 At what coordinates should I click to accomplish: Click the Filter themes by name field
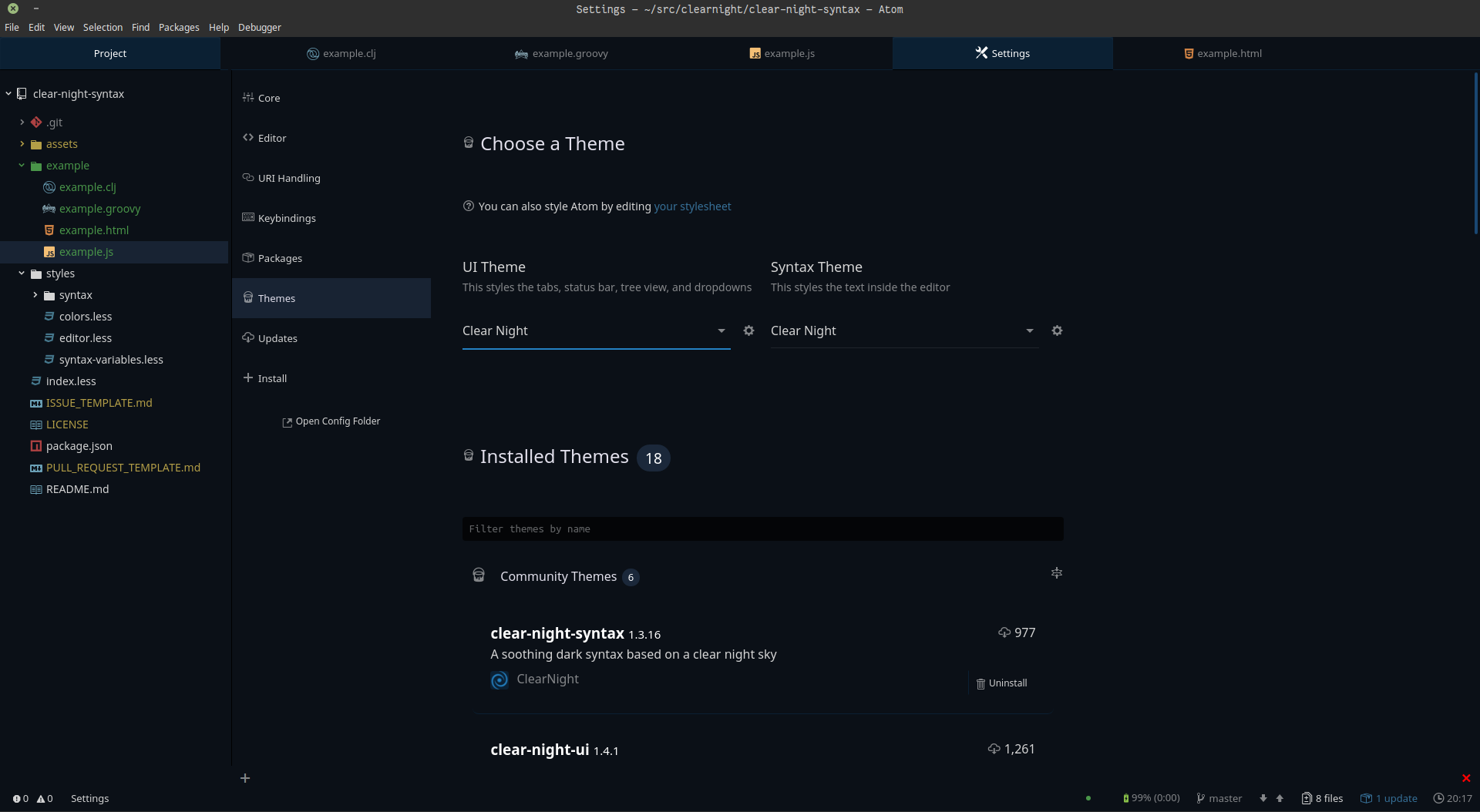[x=763, y=528]
